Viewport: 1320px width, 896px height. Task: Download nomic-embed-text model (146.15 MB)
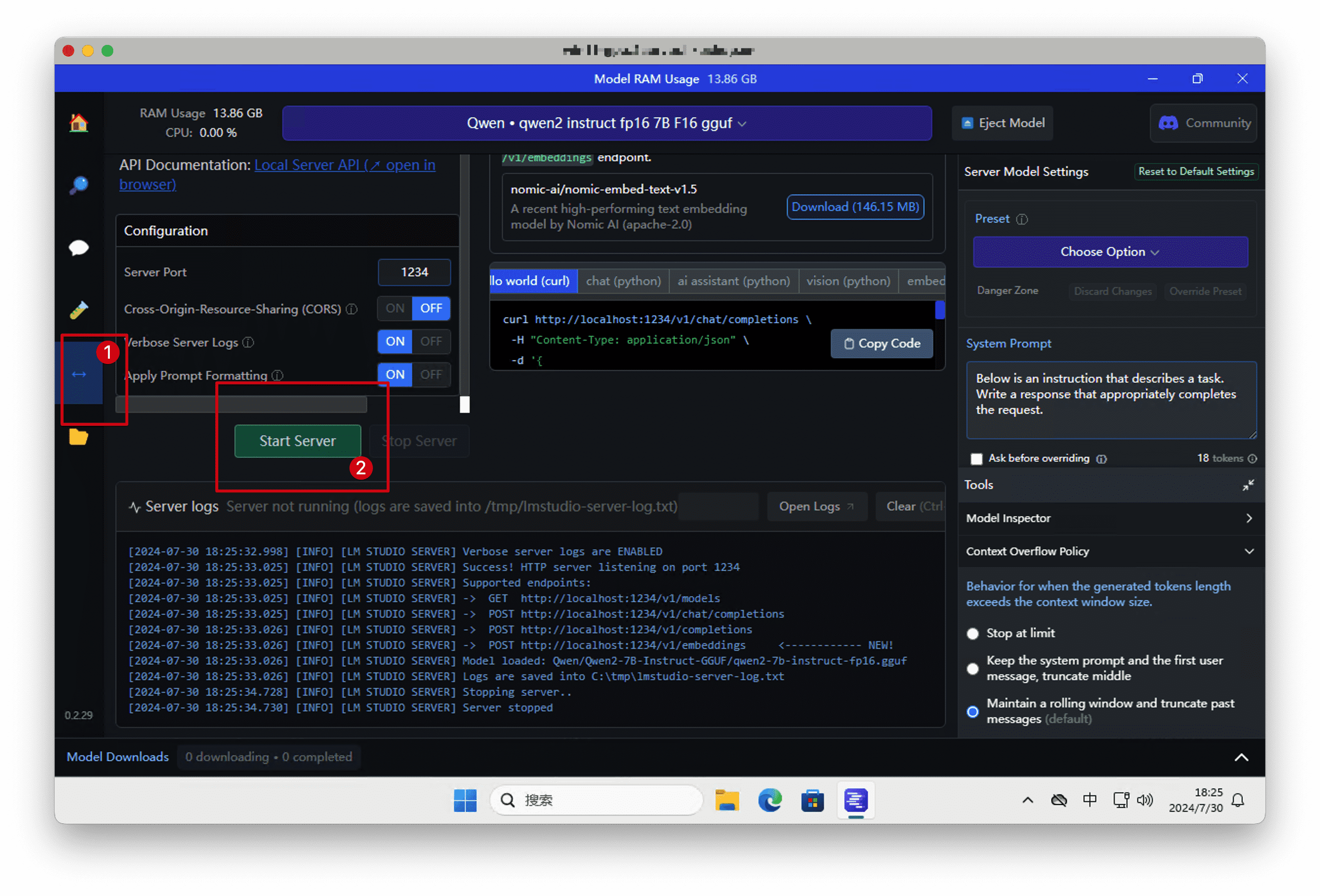coord(855,207)
